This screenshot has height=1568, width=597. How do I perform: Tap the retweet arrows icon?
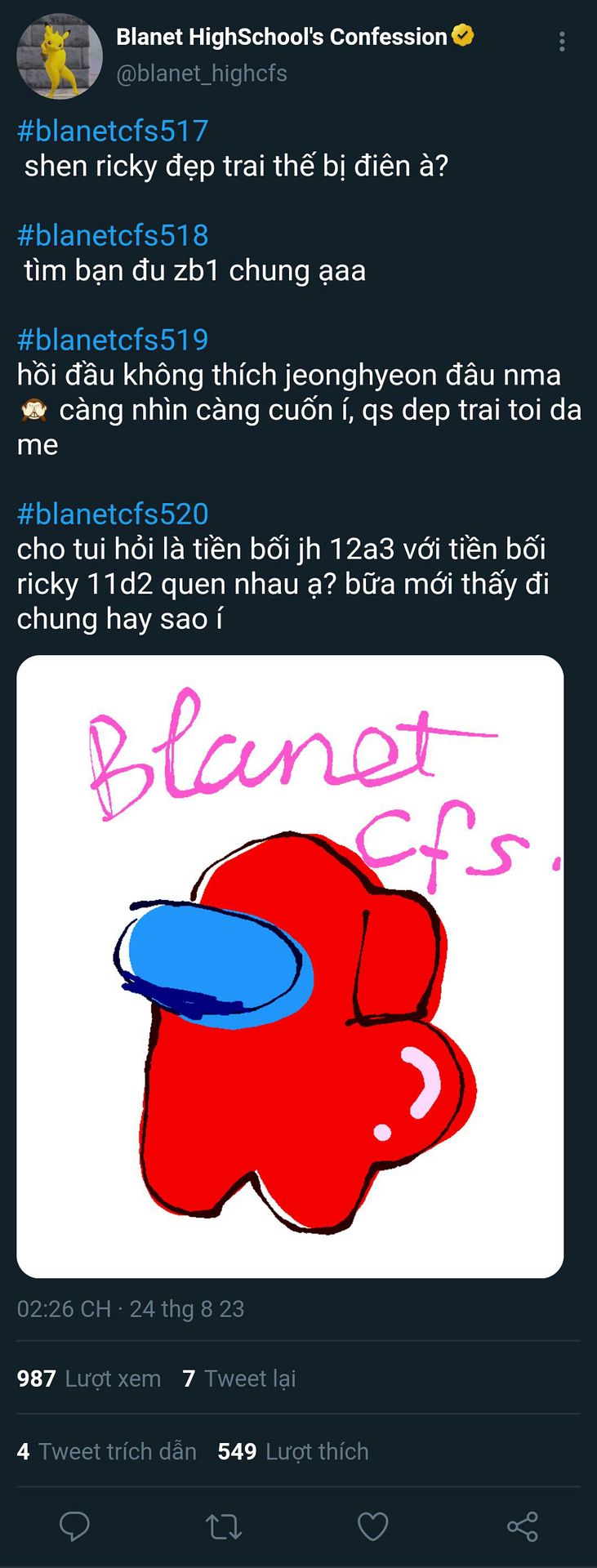[224, 1526]
